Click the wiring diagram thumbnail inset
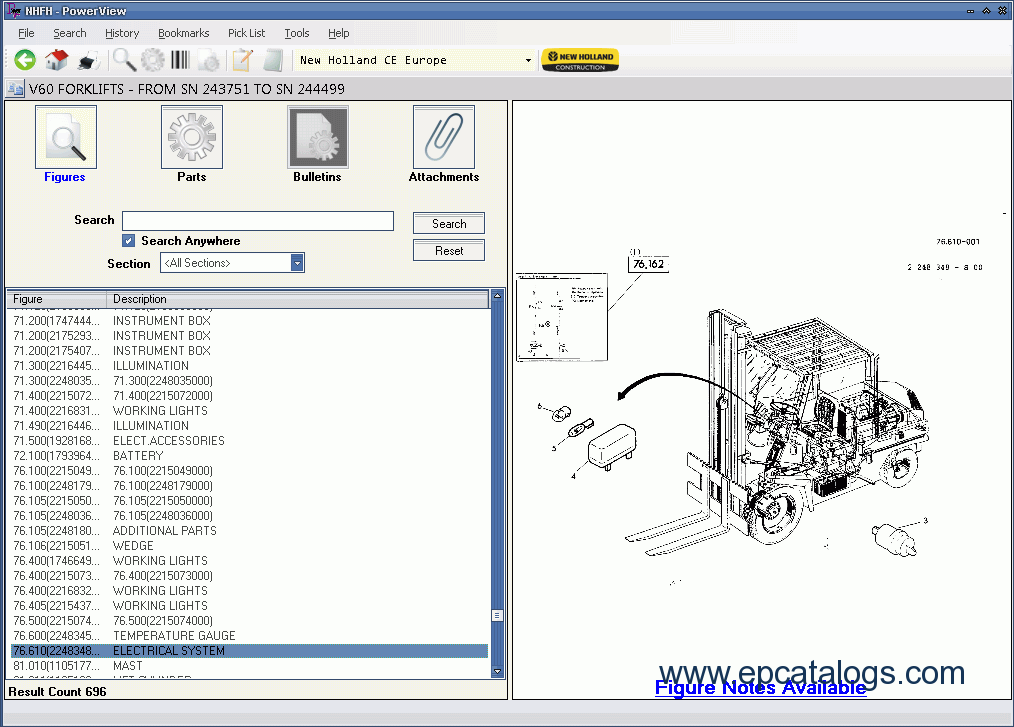This screenshot has height=727, width=1014. (x=562, y=317)
